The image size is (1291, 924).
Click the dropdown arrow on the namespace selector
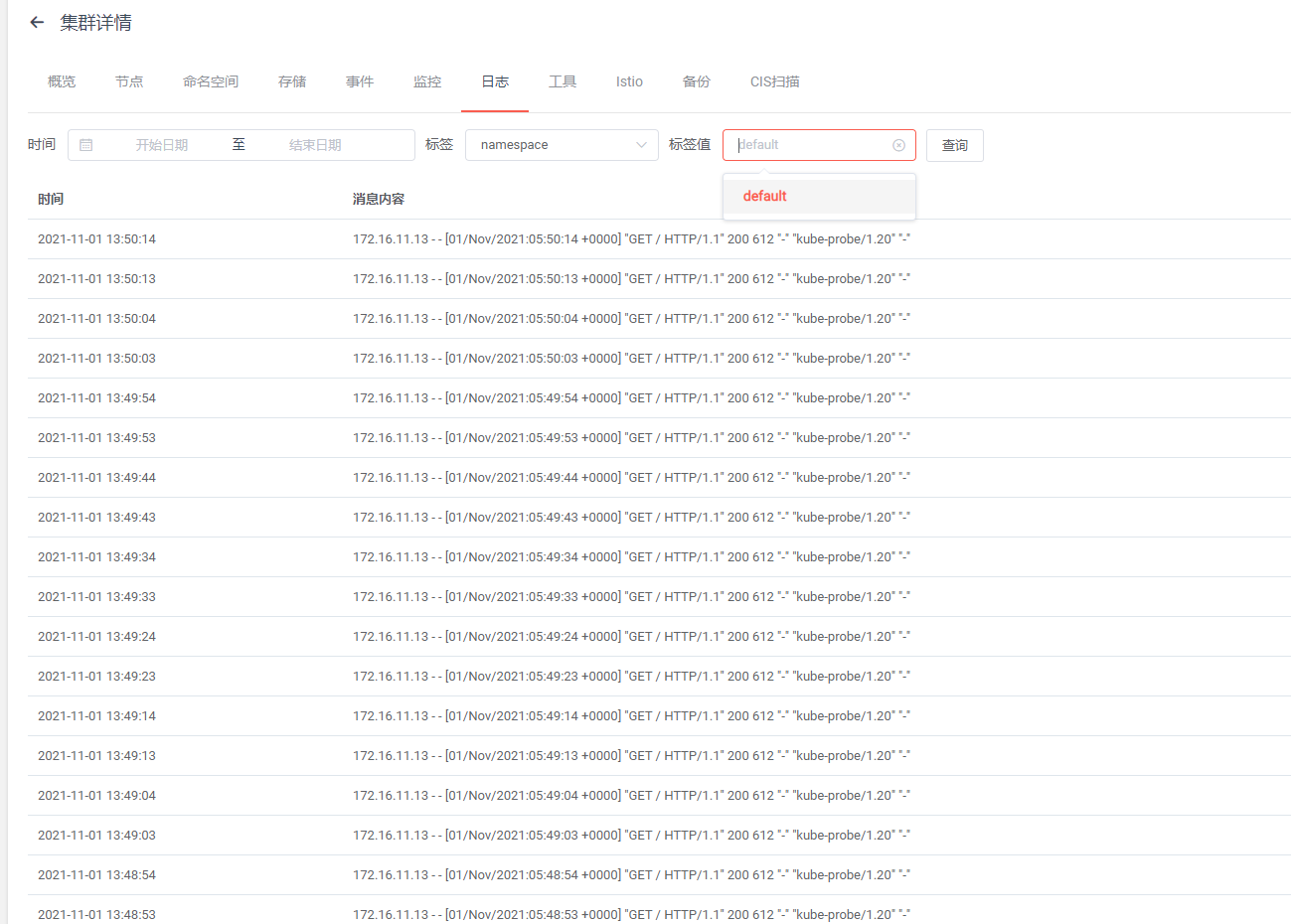(x=642, y=145)
